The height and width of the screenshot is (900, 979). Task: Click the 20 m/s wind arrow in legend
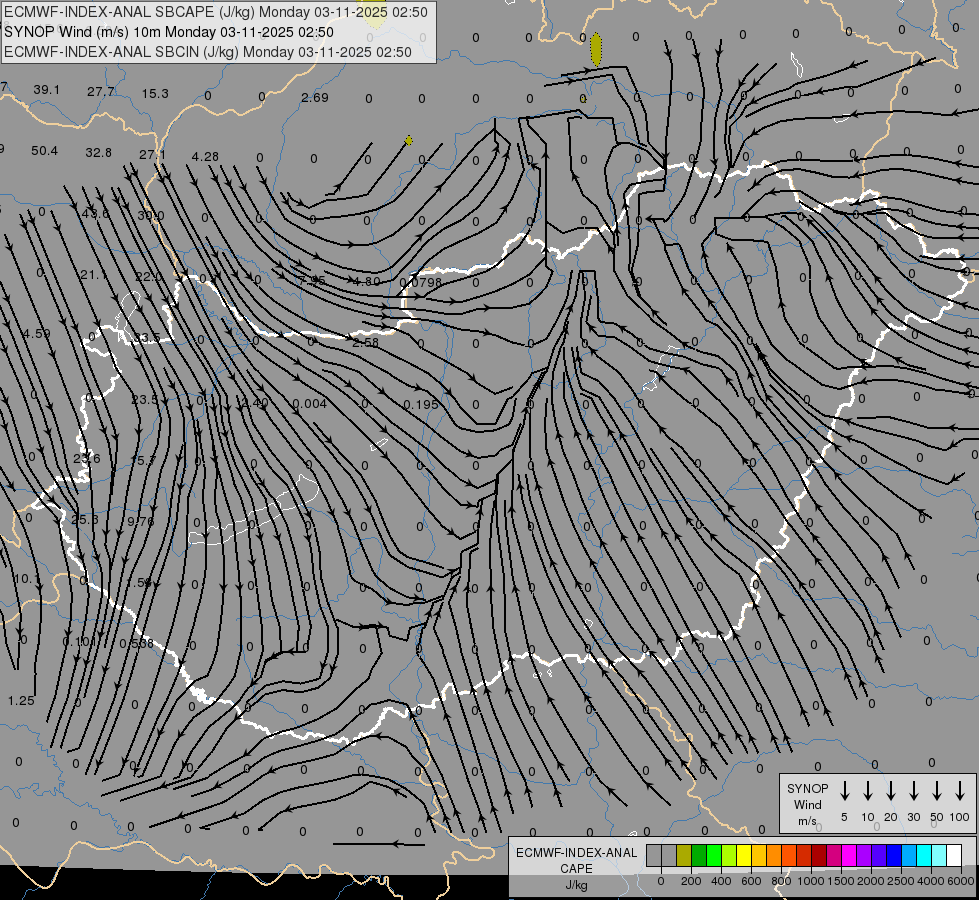[x=890, y=791]
